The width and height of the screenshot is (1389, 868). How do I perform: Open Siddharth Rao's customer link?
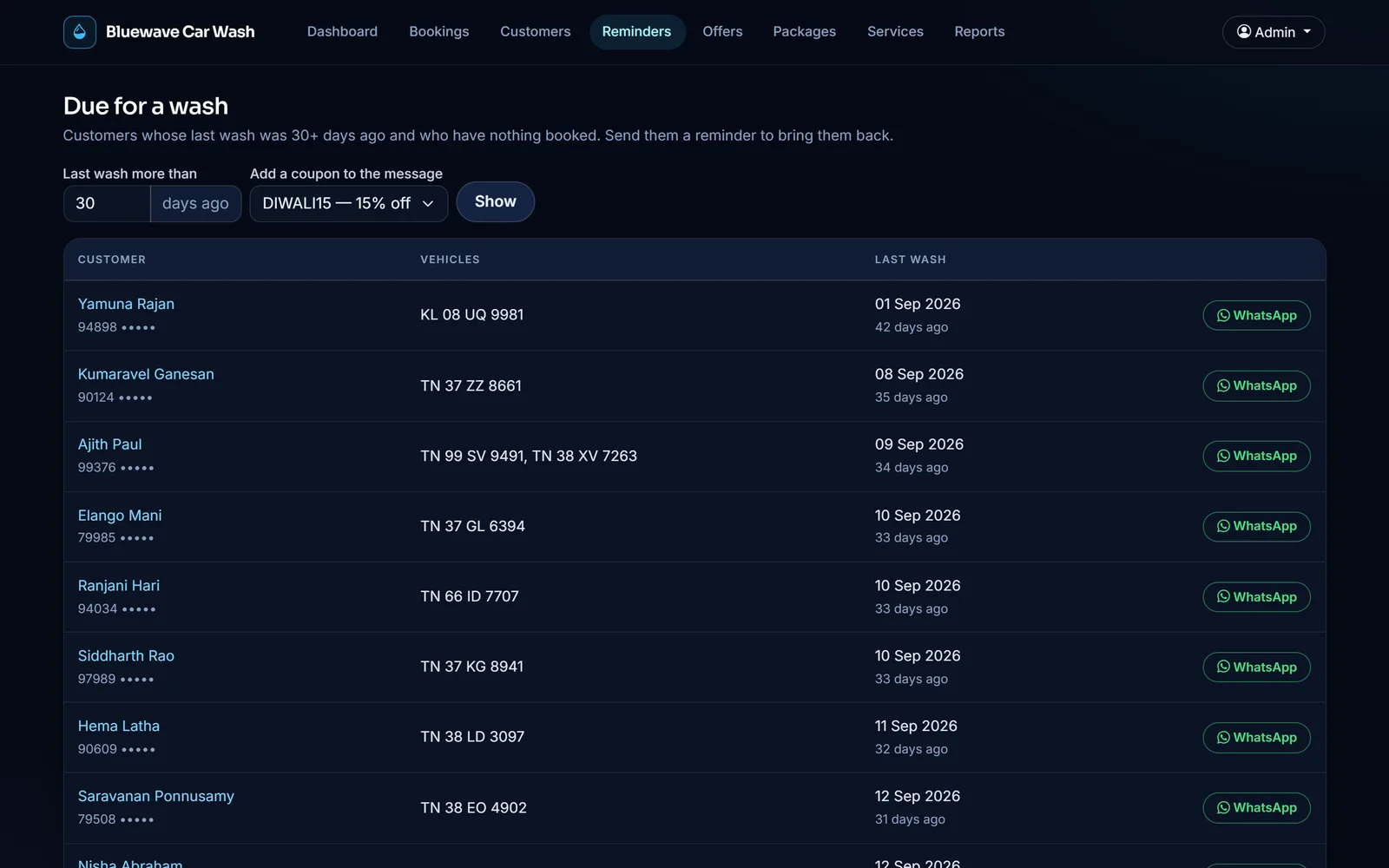126,655
